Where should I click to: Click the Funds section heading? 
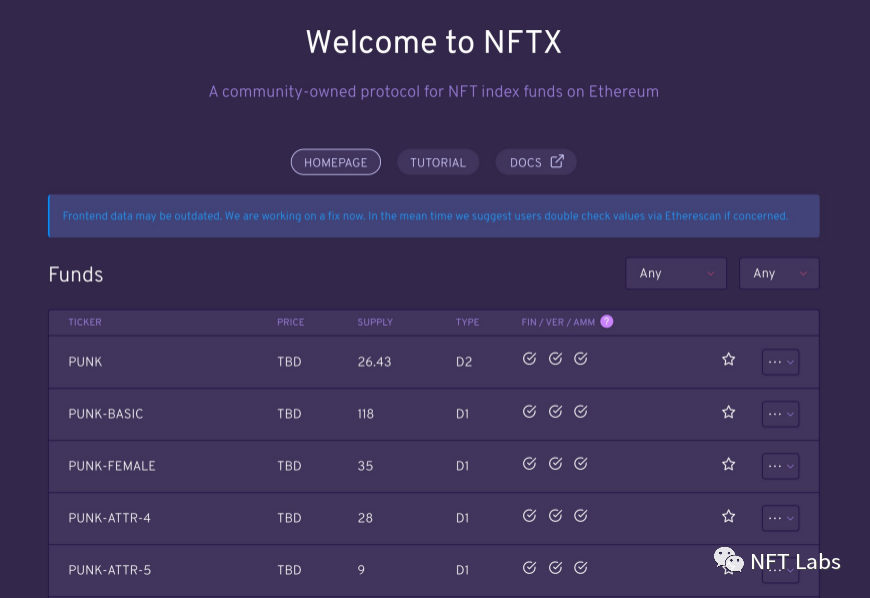pyautogui.click(x=75, y=275)
